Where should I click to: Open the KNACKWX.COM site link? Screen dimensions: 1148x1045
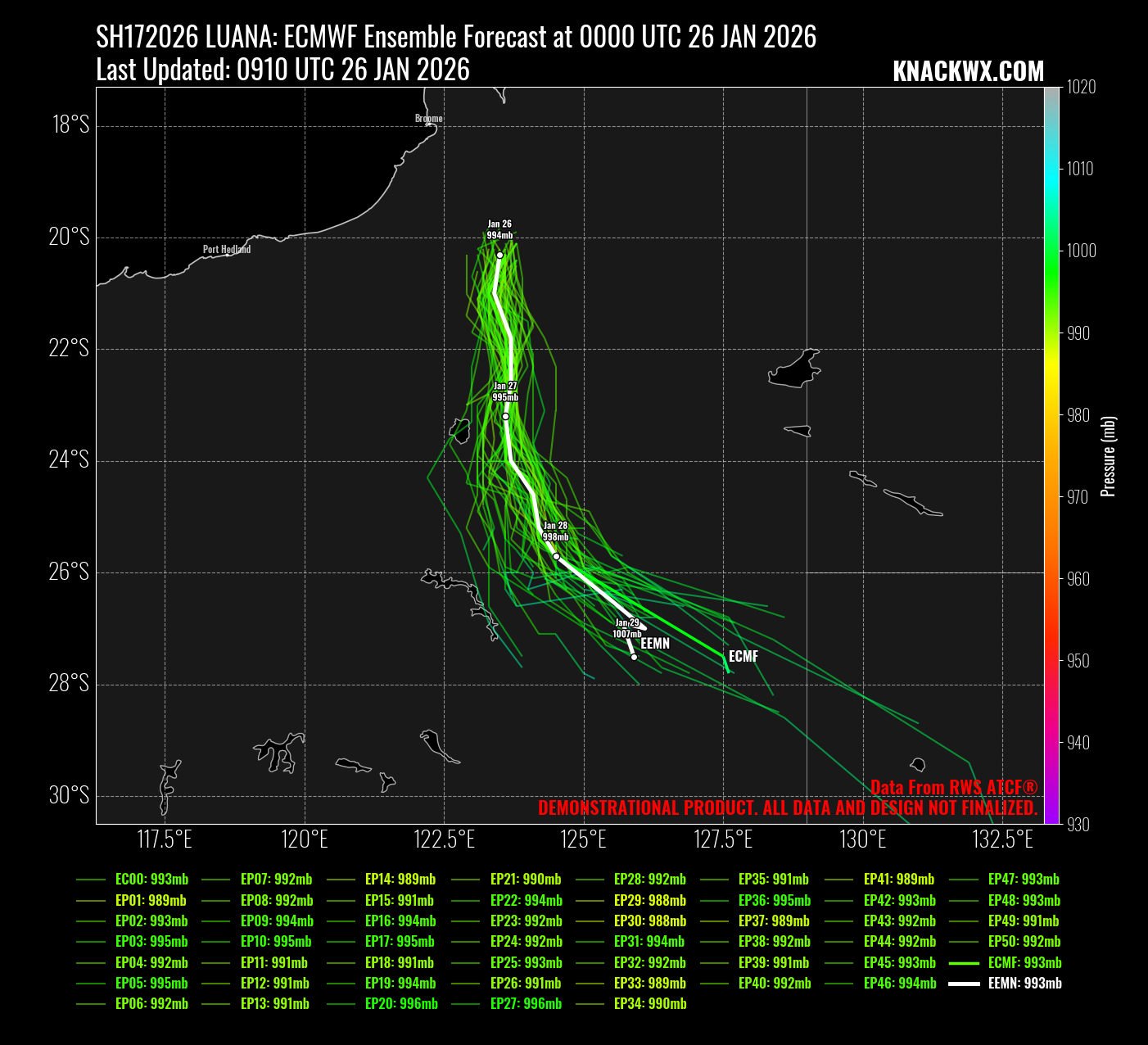coord(968,72)
